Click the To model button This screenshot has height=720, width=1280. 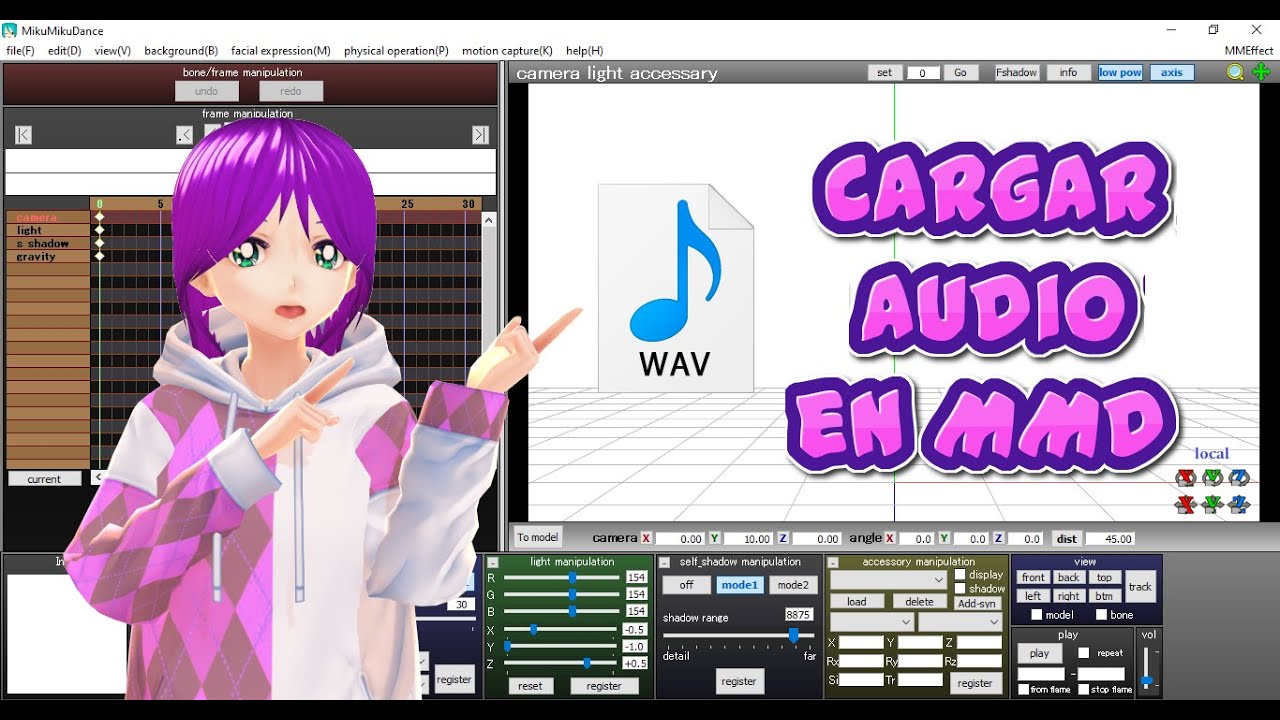tap(537, 537)
